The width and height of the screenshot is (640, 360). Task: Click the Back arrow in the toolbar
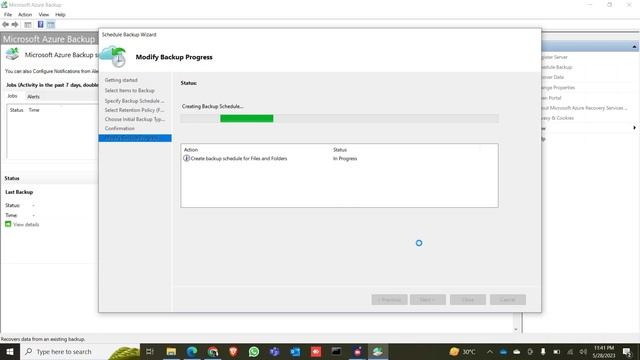tap(5, 24)
